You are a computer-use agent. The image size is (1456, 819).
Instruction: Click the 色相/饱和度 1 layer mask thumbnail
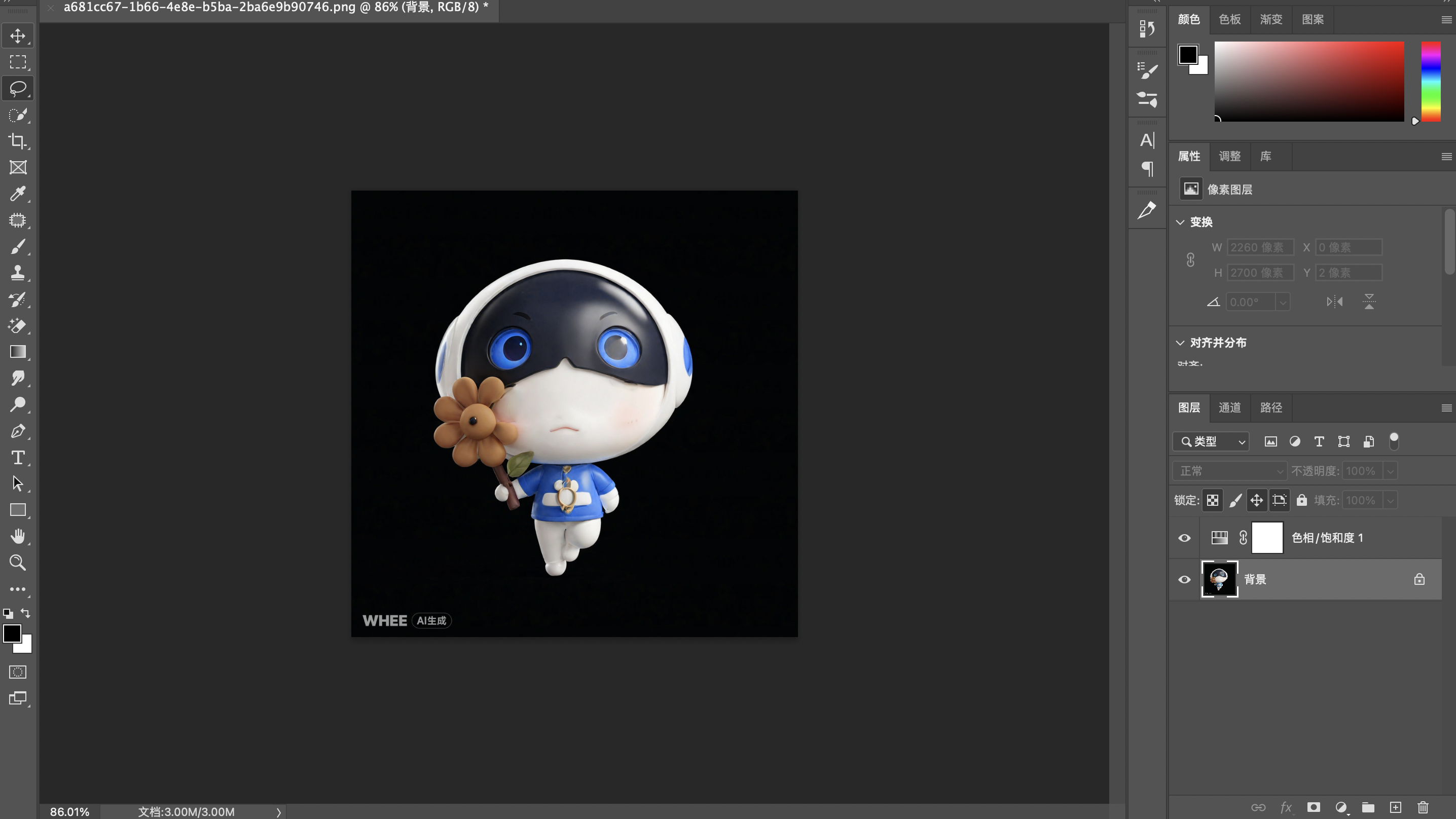click(1267, 538)
